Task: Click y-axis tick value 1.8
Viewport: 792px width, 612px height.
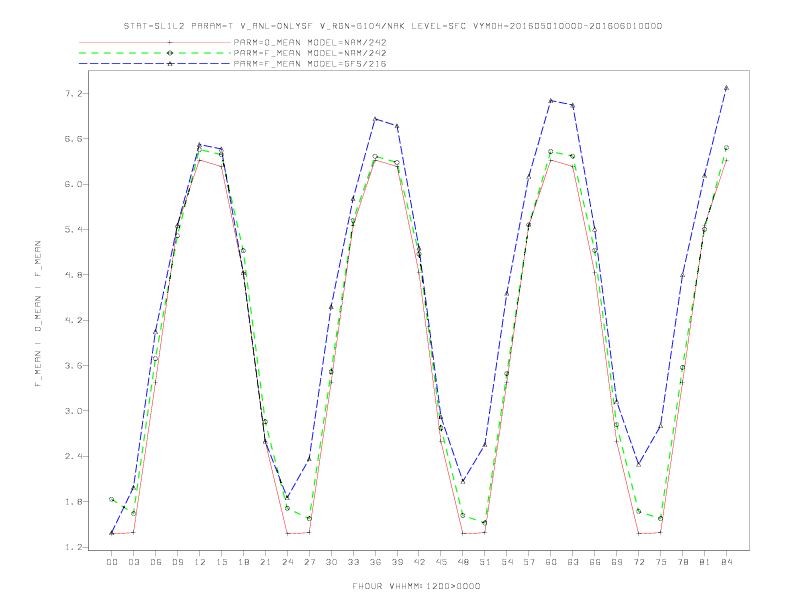Action: 72,502
